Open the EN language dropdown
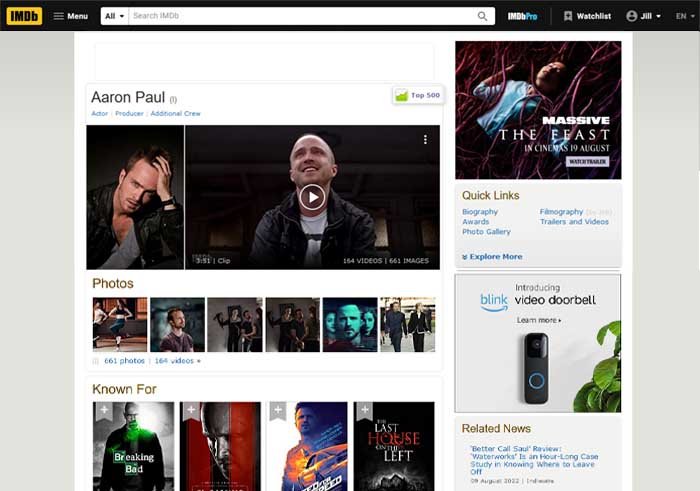 pos(682,16)
